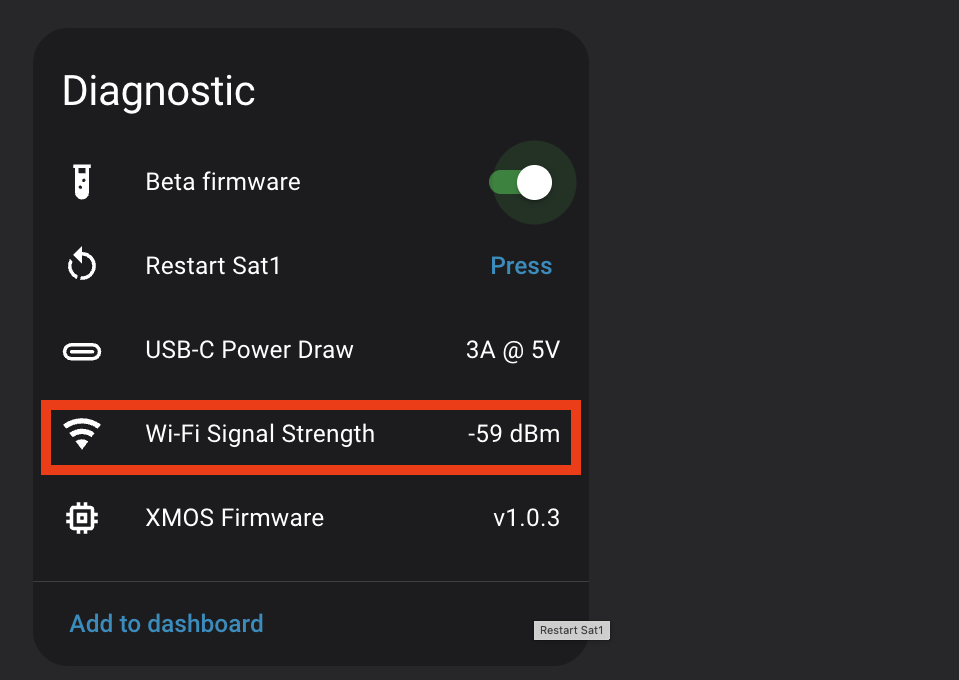The image size is (959, 680).
Task: Click the Diagnostic card heading
Action: [x=159, y=91]
